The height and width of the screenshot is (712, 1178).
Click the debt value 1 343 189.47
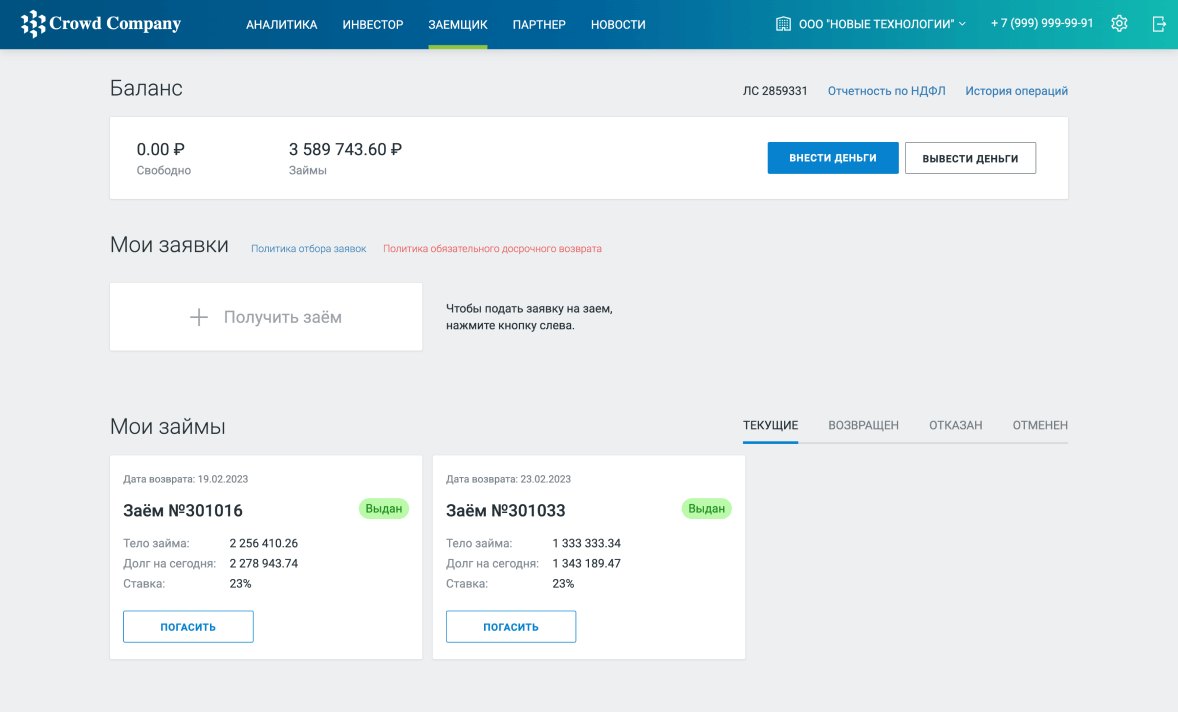tap(587, 563)
